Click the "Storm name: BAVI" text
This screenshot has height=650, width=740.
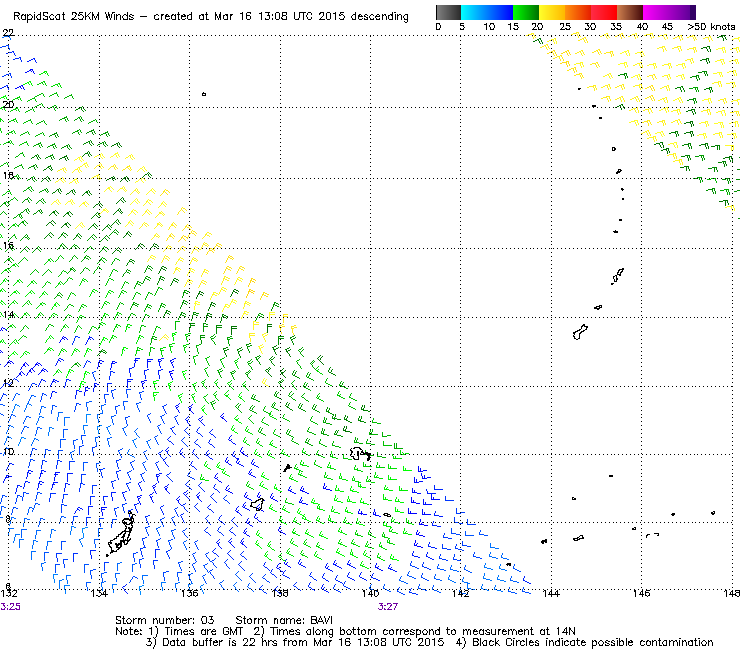[284, 620]
